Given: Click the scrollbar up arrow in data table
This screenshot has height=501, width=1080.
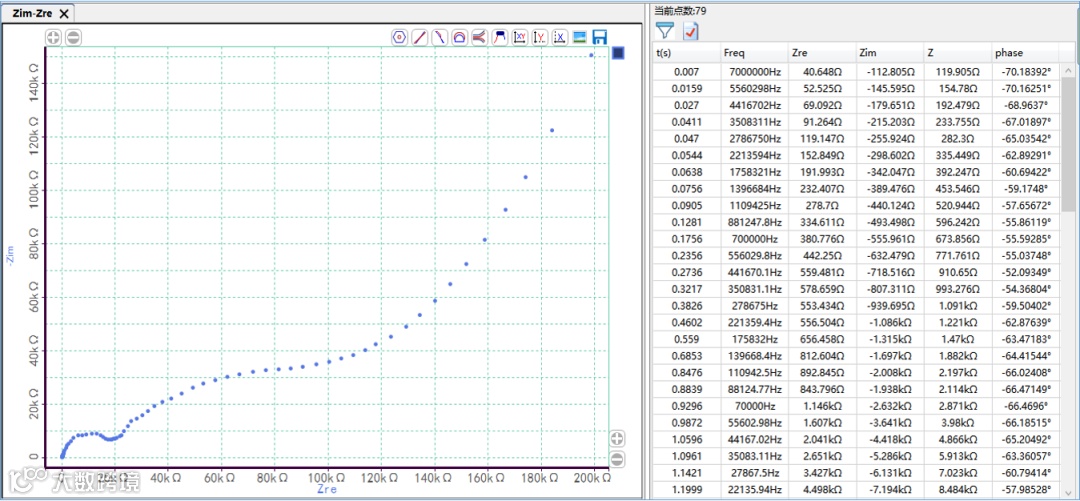Looking at the screenshot, I should 1068,70.
